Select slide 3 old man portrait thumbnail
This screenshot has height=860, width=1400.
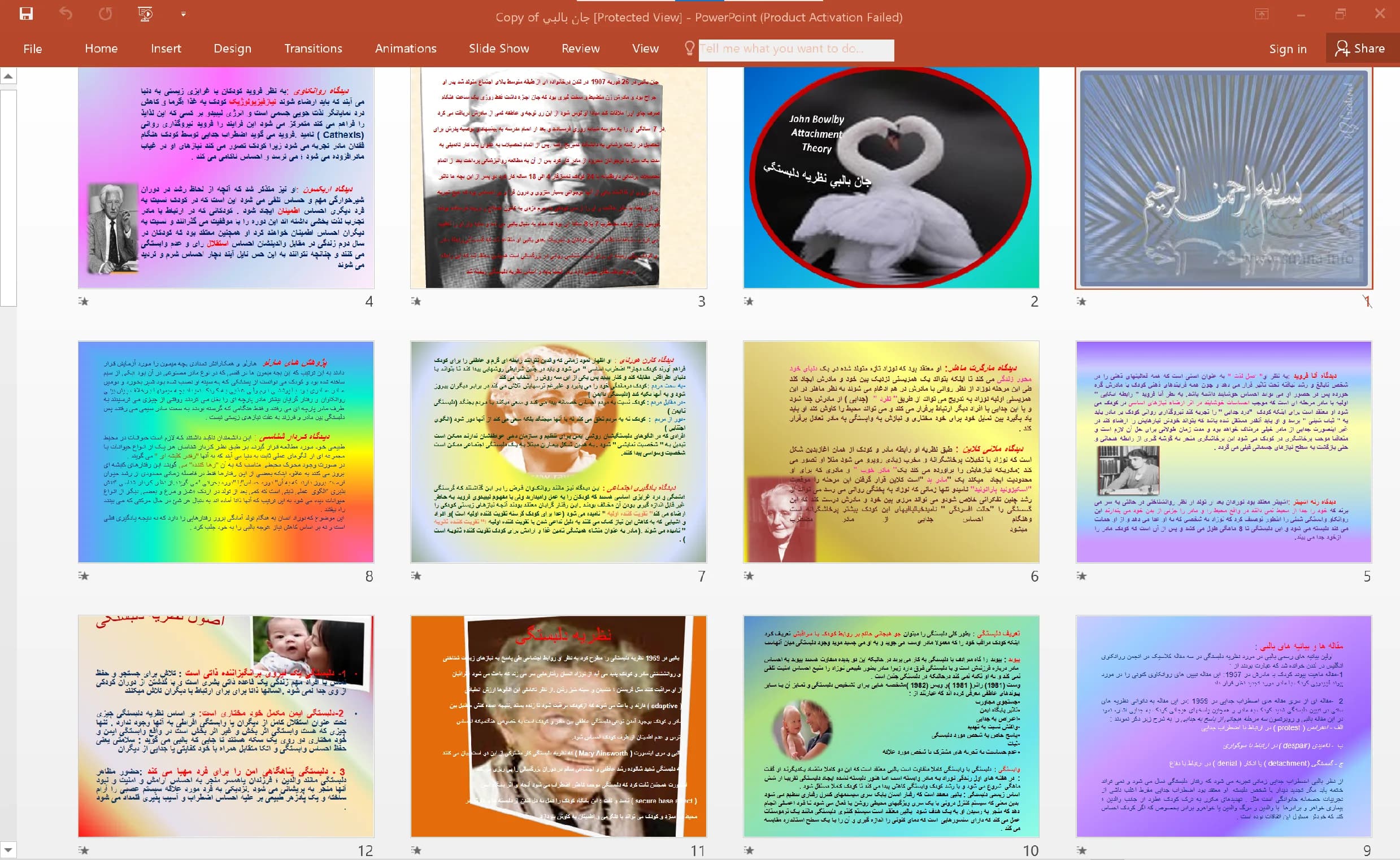(558, 178)
